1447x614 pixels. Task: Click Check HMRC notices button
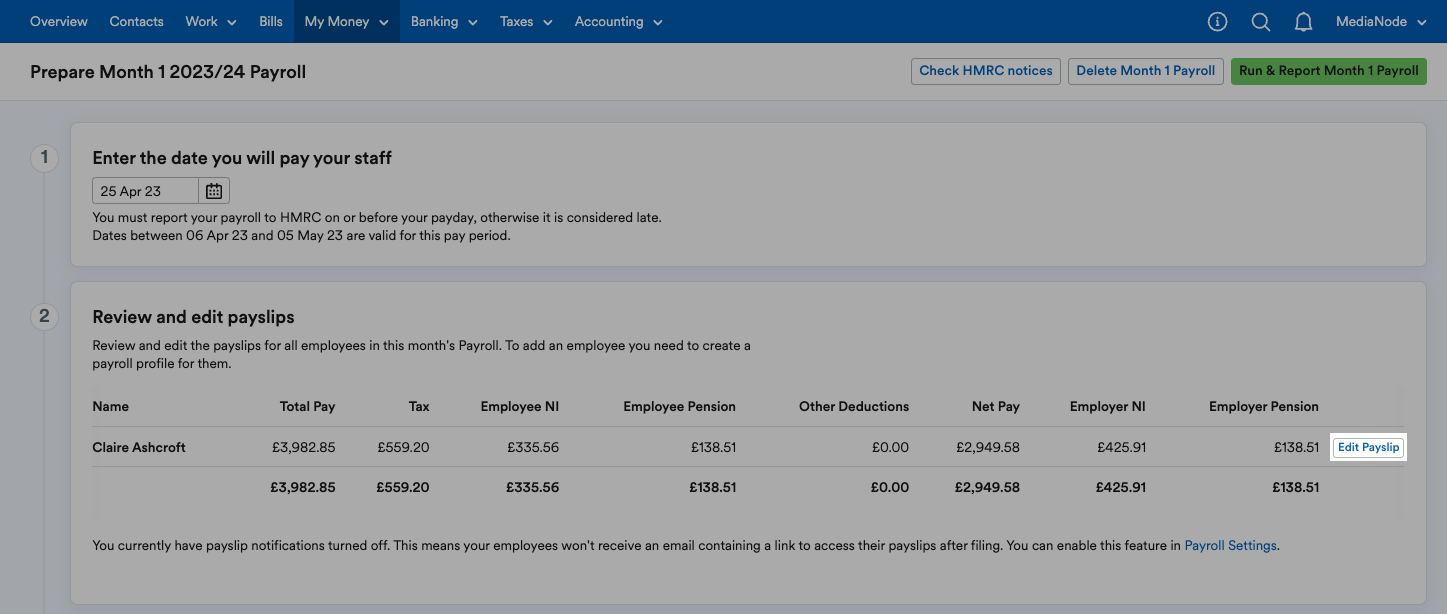(x=986, y=71)
